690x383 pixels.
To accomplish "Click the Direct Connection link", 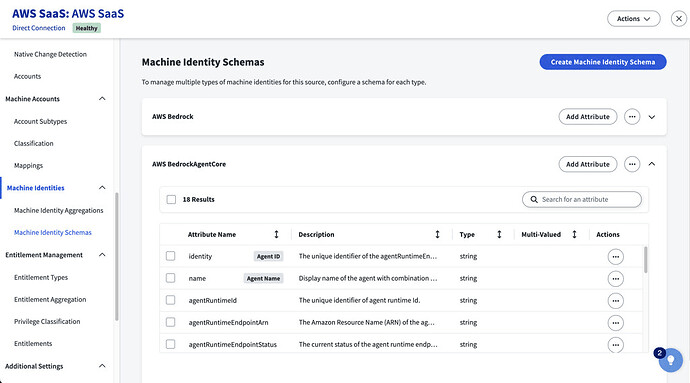I will tap(39, 28).
